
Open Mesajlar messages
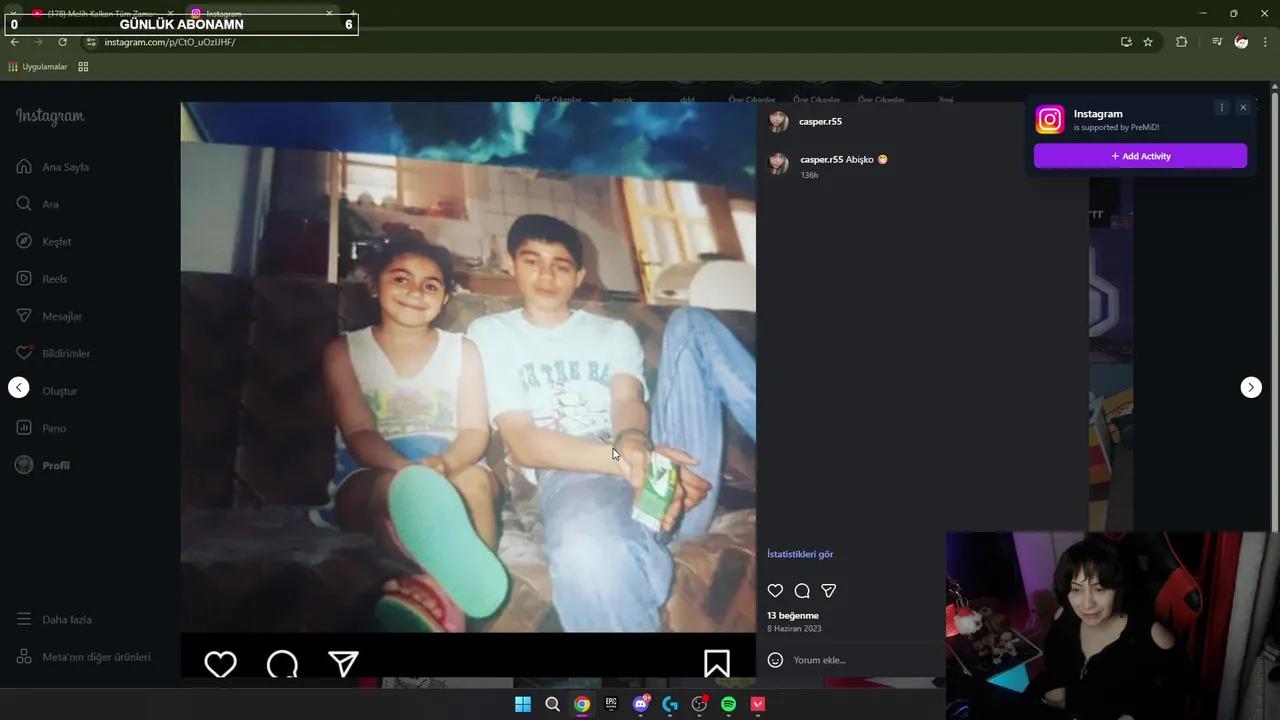49,316
